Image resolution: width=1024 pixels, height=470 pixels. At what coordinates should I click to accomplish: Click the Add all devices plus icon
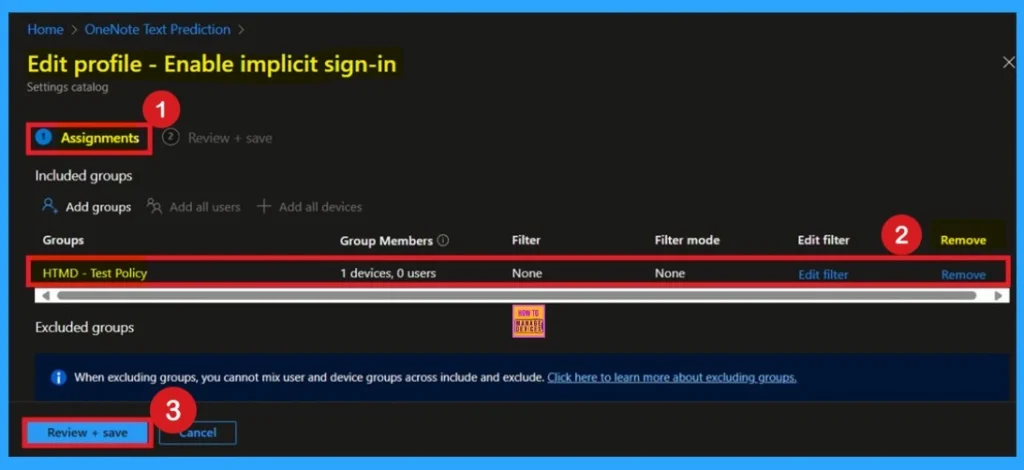click(264, 206)
